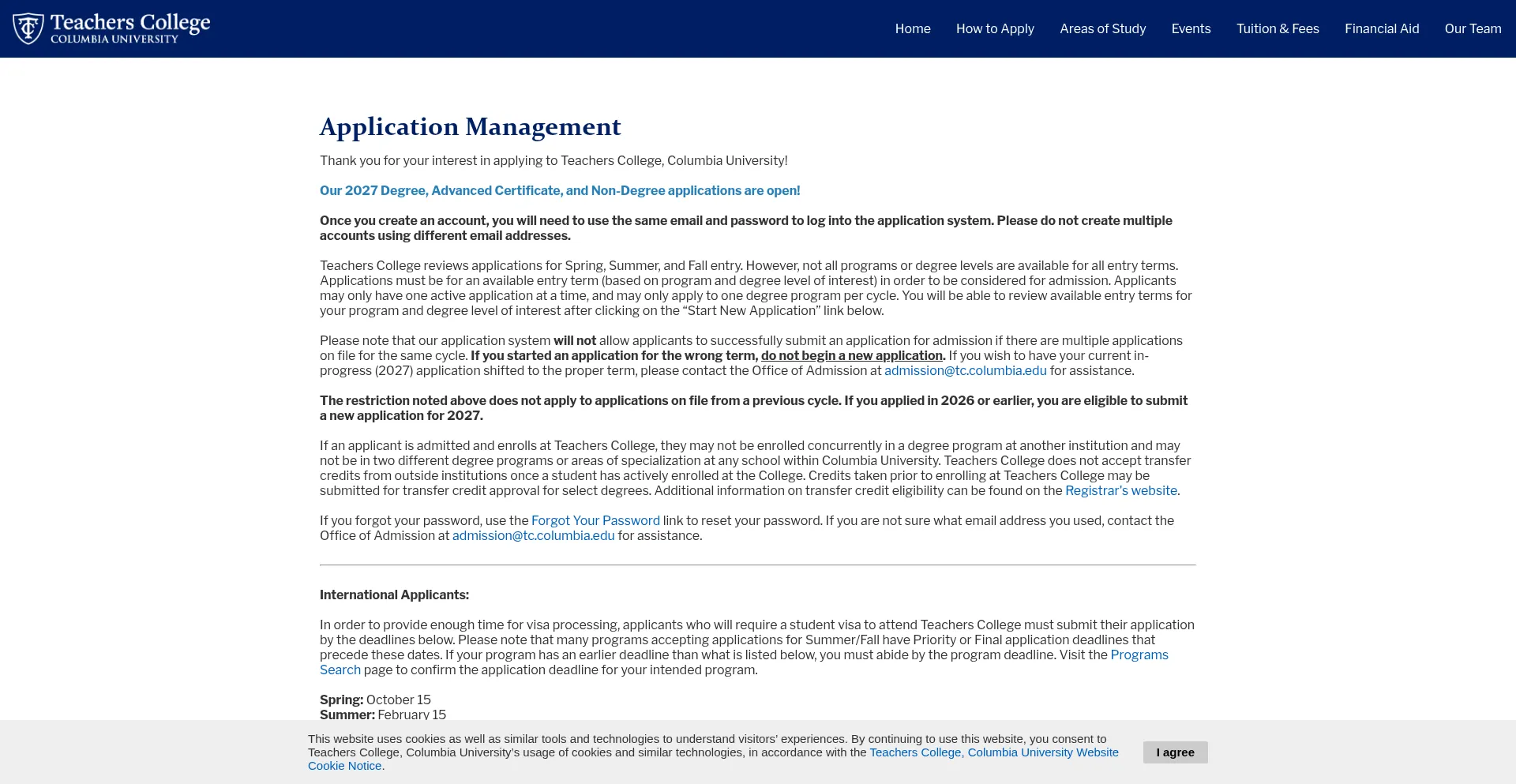Click the Forgot Your Password link

click(595, 520)
